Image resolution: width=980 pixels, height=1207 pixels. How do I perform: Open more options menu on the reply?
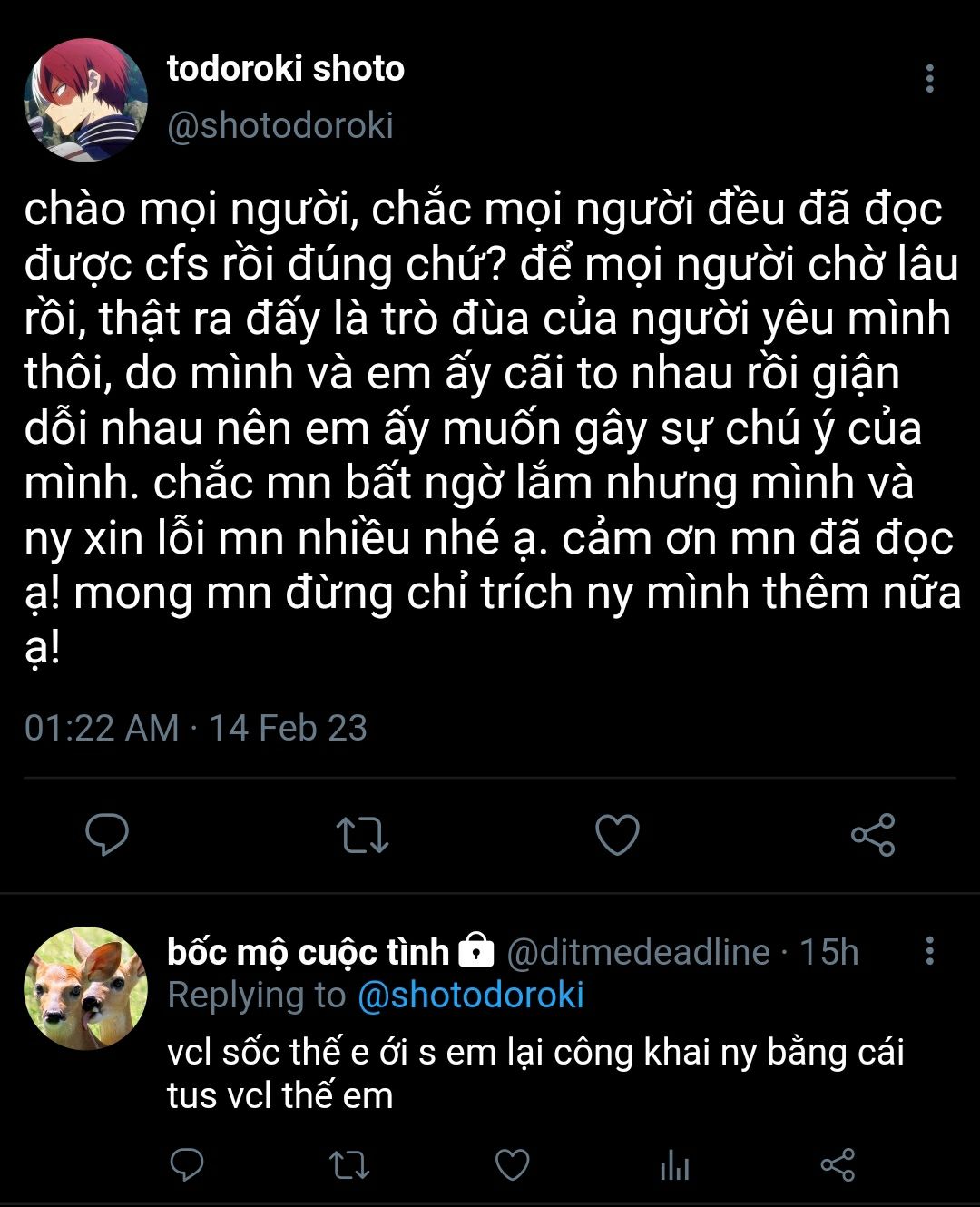click(x=929, y=950)
